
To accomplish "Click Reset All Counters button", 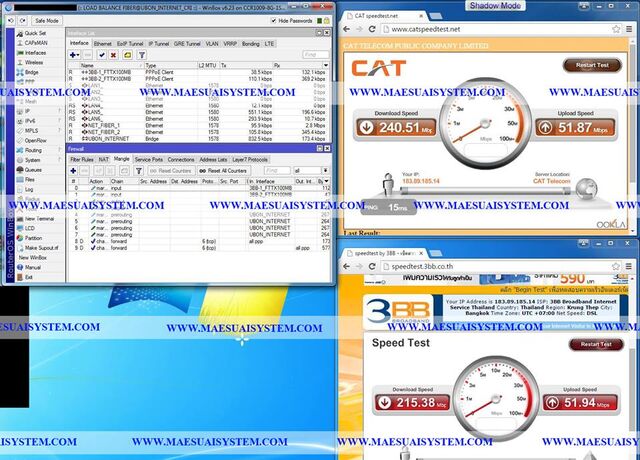I will (223, 171).
